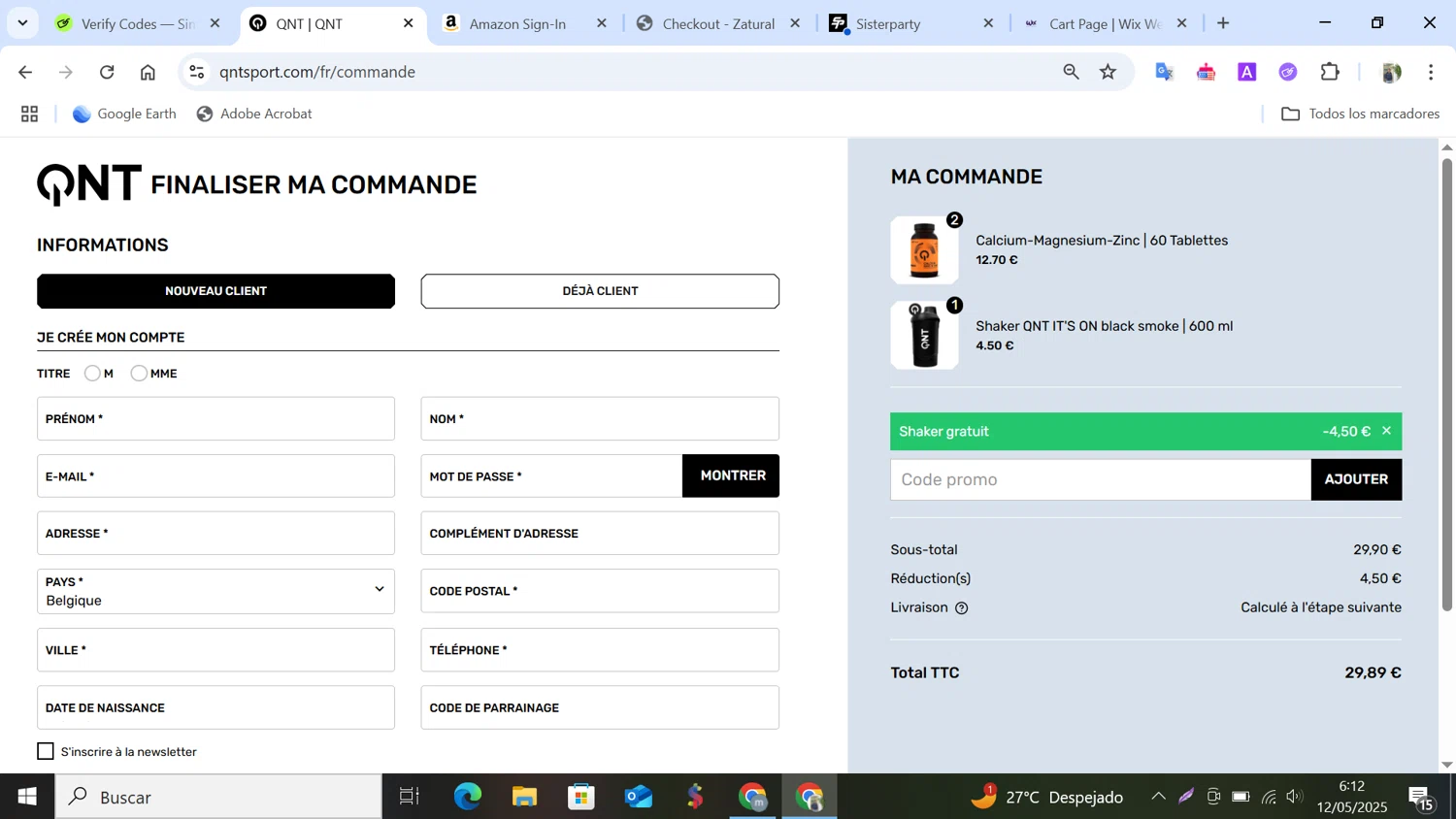Open Todos los marcadores folder

tap(1360, 114)
